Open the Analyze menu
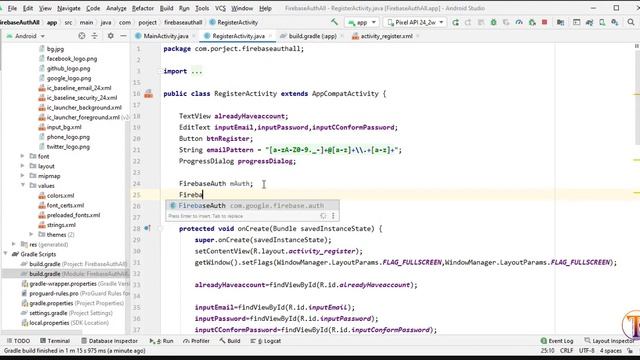Image resolution: width=640 pixels, height=360 pixels. click(x=116, y=8)
